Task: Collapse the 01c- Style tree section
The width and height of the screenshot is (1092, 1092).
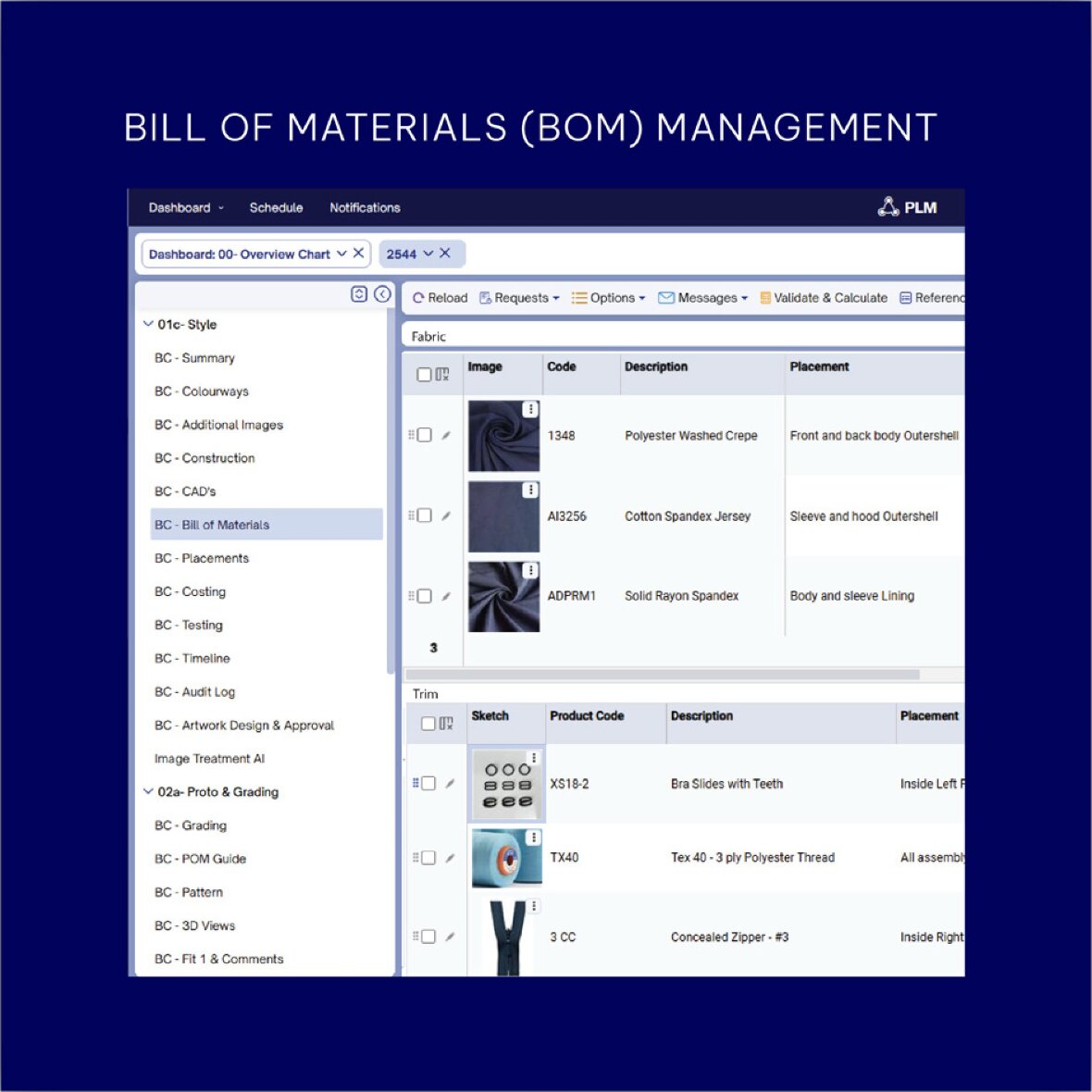Action: pyautogui.click(x=148, y=324)
